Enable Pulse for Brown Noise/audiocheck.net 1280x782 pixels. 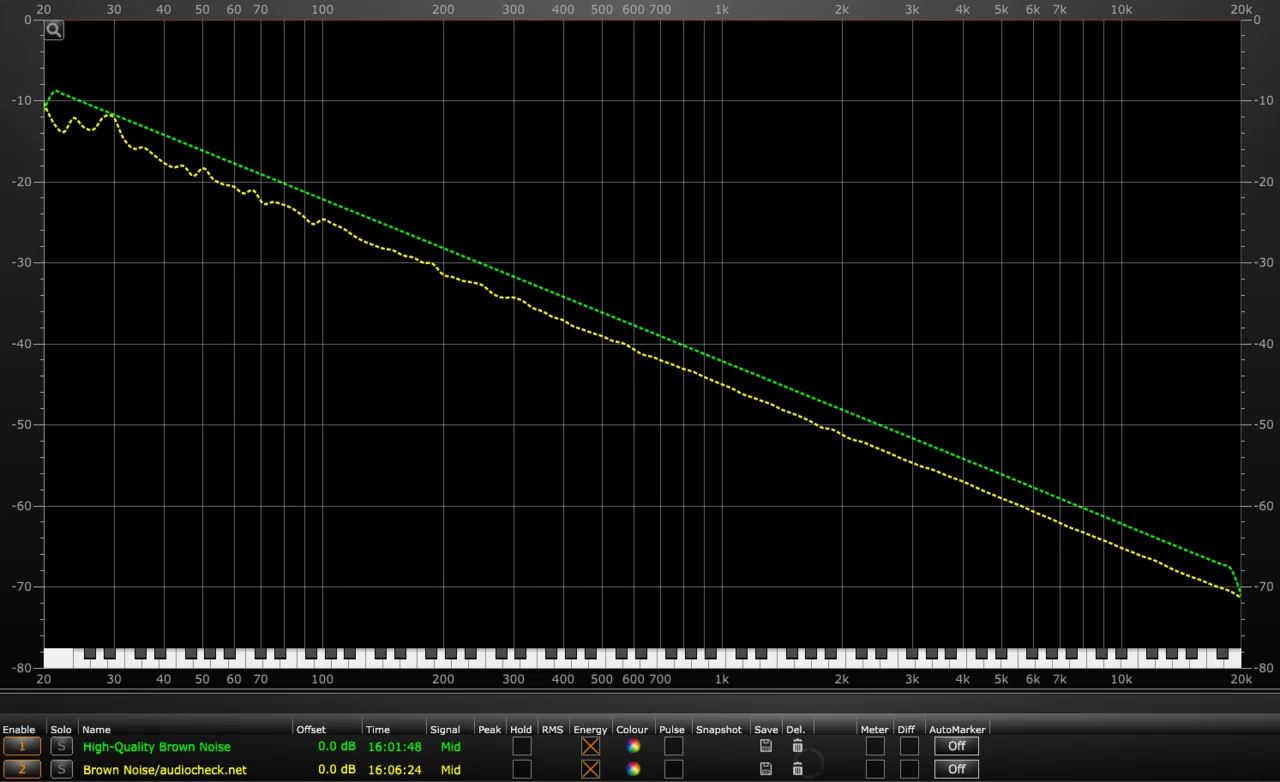(674, 769)
